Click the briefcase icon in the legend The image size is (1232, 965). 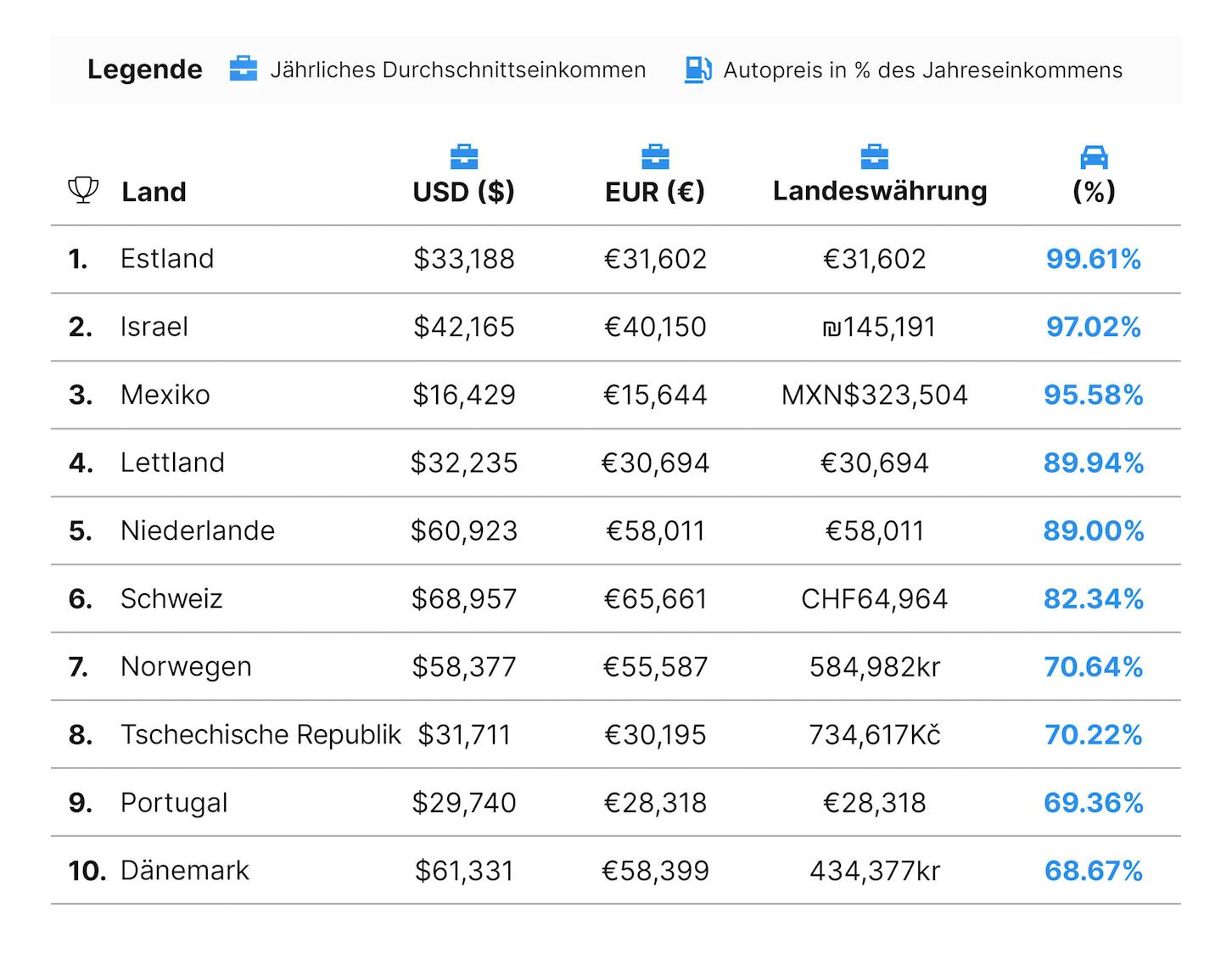coord(244,69)
